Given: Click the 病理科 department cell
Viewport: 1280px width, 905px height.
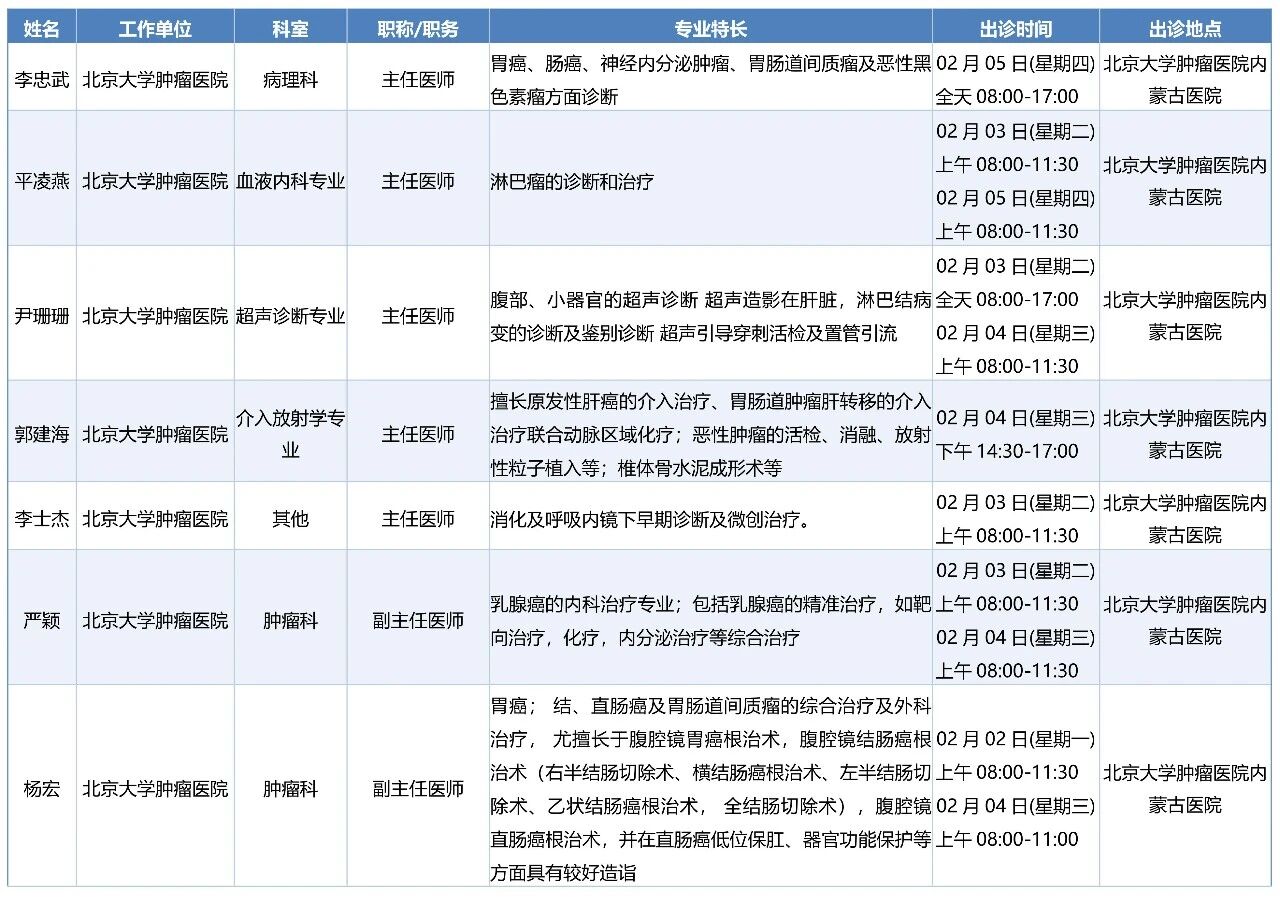Looking at the screenshot, I should tap(290, 79).
